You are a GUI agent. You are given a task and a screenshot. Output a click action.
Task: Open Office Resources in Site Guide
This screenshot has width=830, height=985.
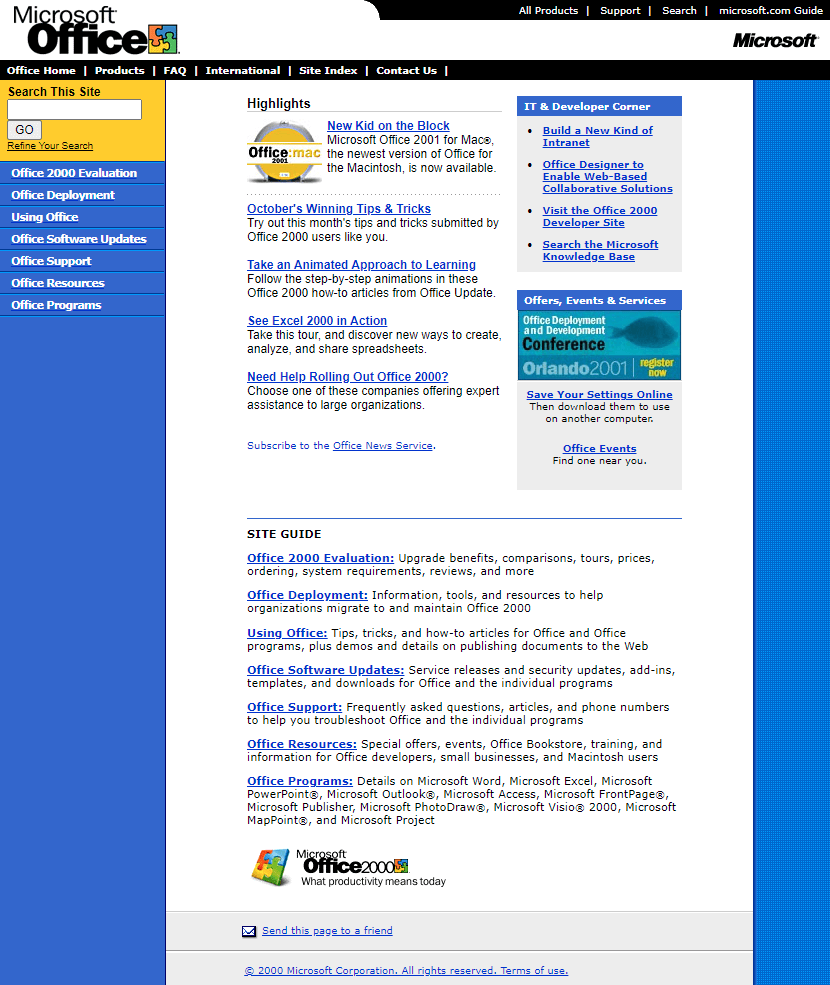pos(302,744)
